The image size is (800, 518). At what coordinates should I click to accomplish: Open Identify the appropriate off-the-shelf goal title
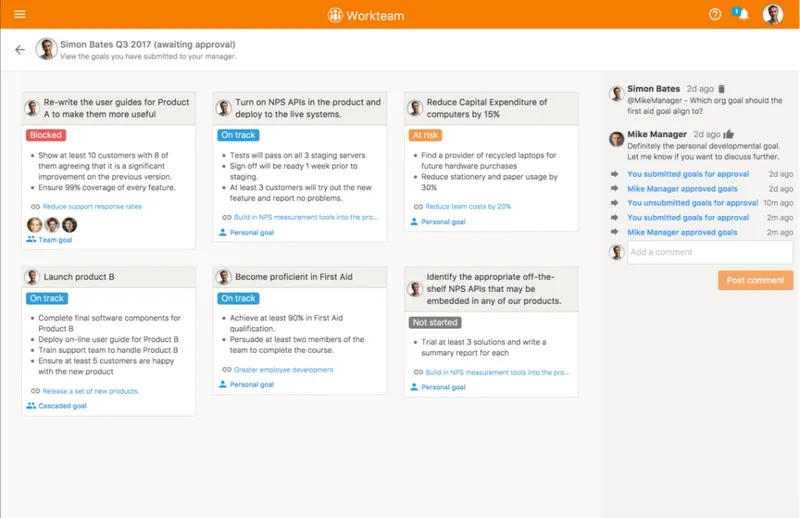[x=494, y=289]
